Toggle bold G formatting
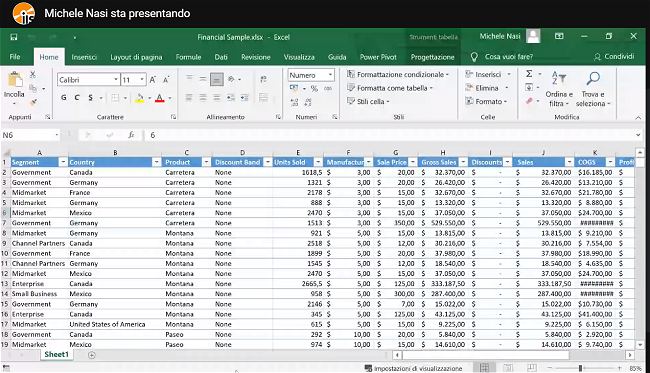Image resolution: width=650 pixels, height=373 pixels. coord(64,98)
